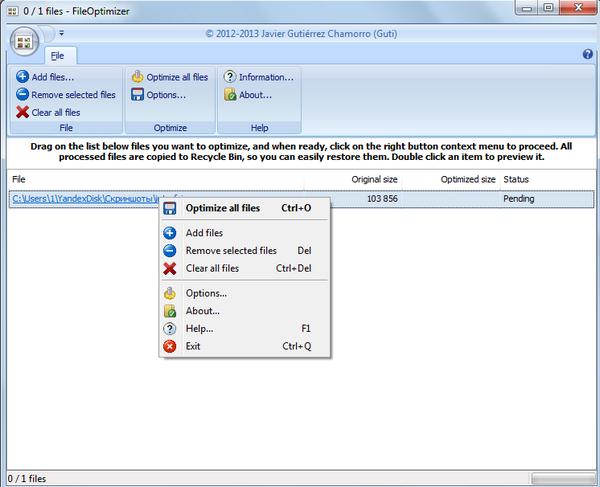Click the 'Add files...' ribbon label

pos(53,77)
